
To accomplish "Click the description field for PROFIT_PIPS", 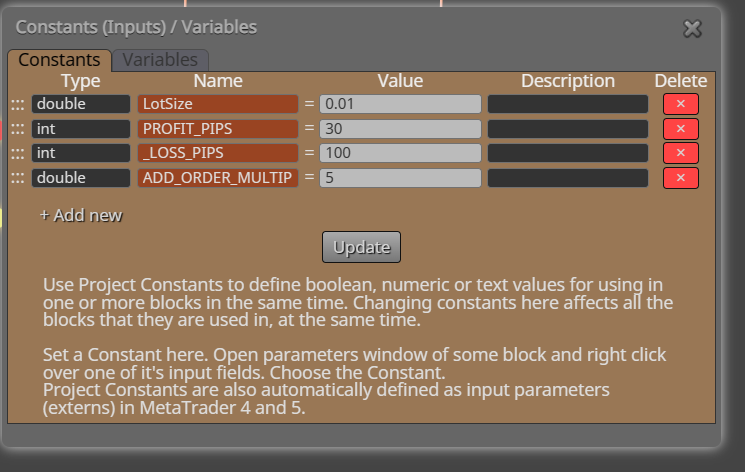I will [x=568, y=129].
